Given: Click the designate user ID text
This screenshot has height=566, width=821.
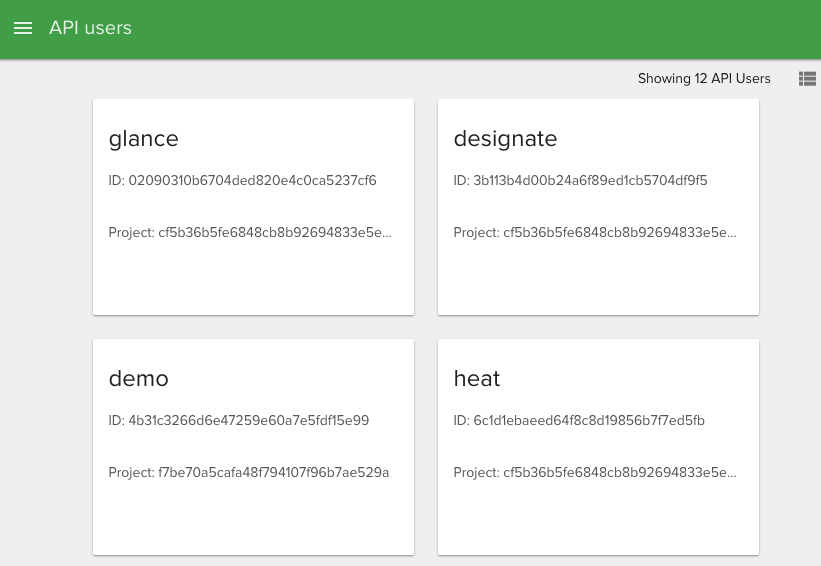Looking at the screenshot, I should click(x=580, y=181).
